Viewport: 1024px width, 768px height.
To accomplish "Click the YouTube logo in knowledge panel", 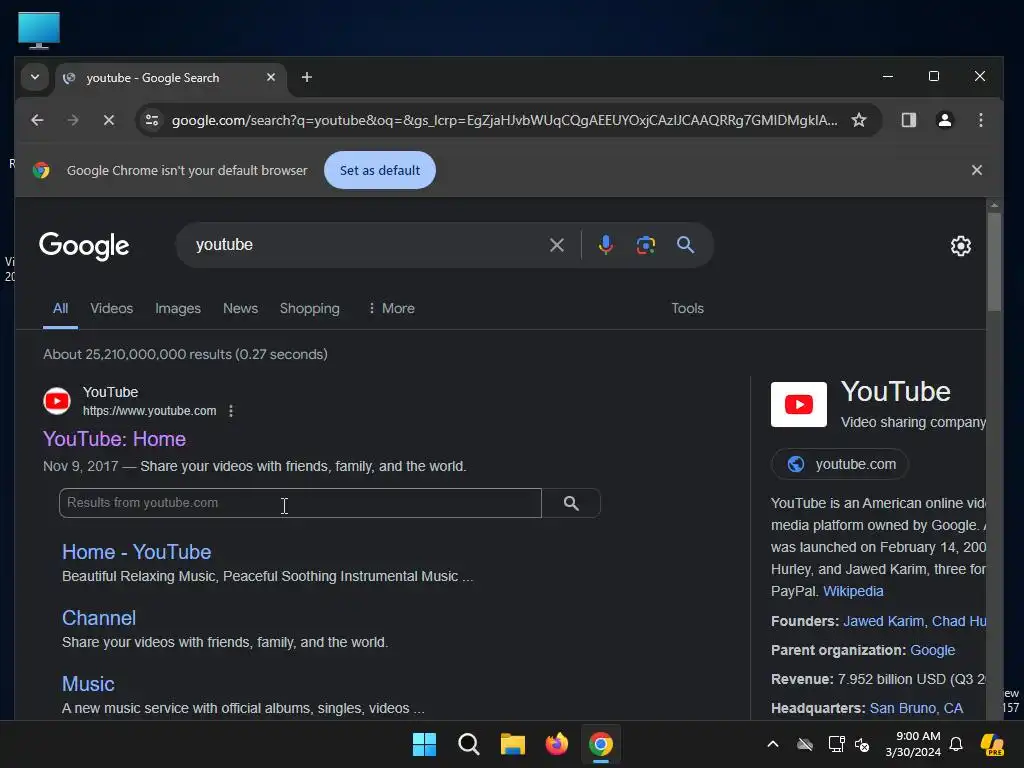I will click(798, 404).
